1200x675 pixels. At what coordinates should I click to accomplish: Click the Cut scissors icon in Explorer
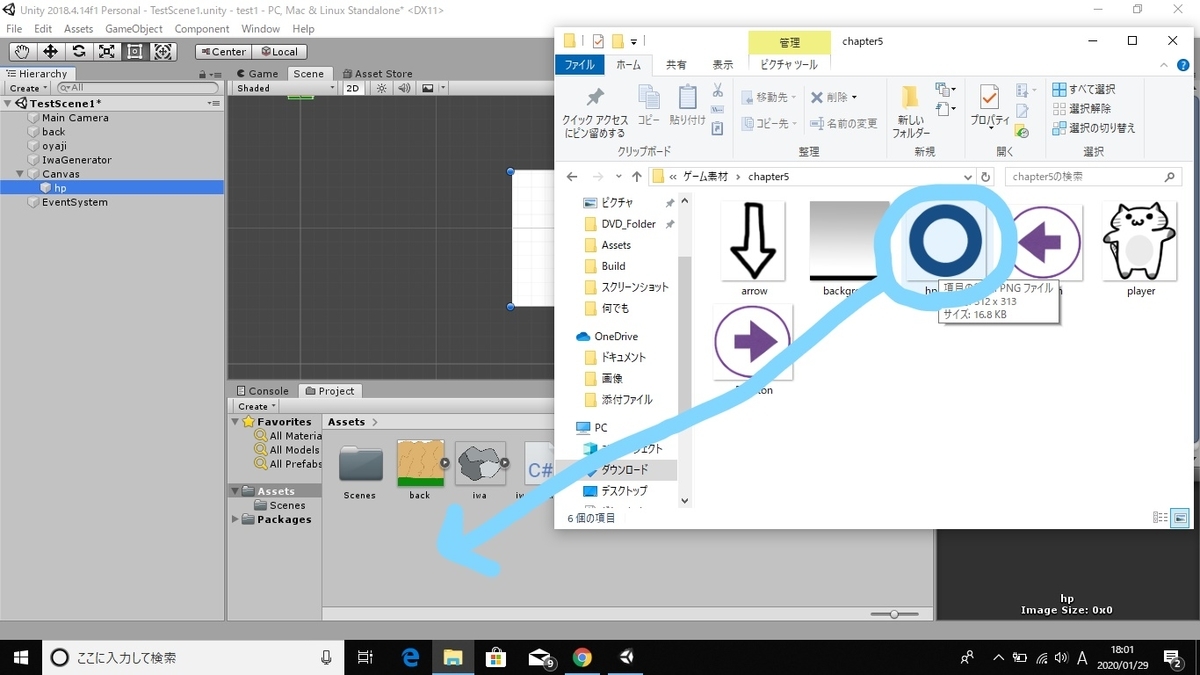[717, 90]
